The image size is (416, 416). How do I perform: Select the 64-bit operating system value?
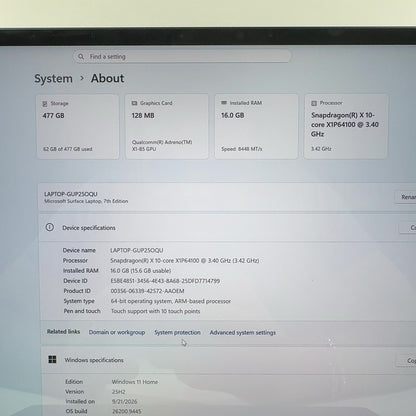click(171, 301)
